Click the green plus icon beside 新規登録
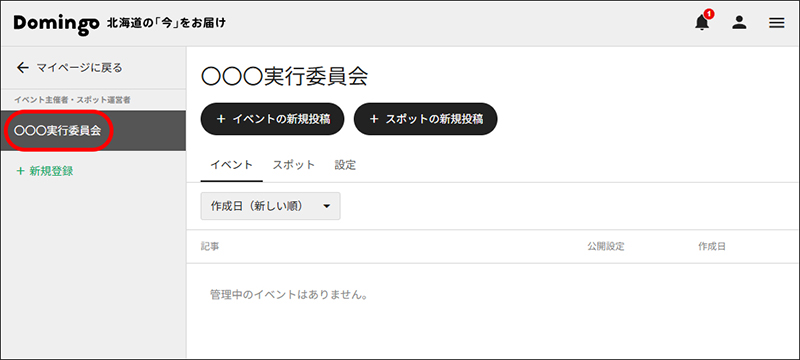Image resolution: width=800 pixels, height=360 pixels. point(20,171)
